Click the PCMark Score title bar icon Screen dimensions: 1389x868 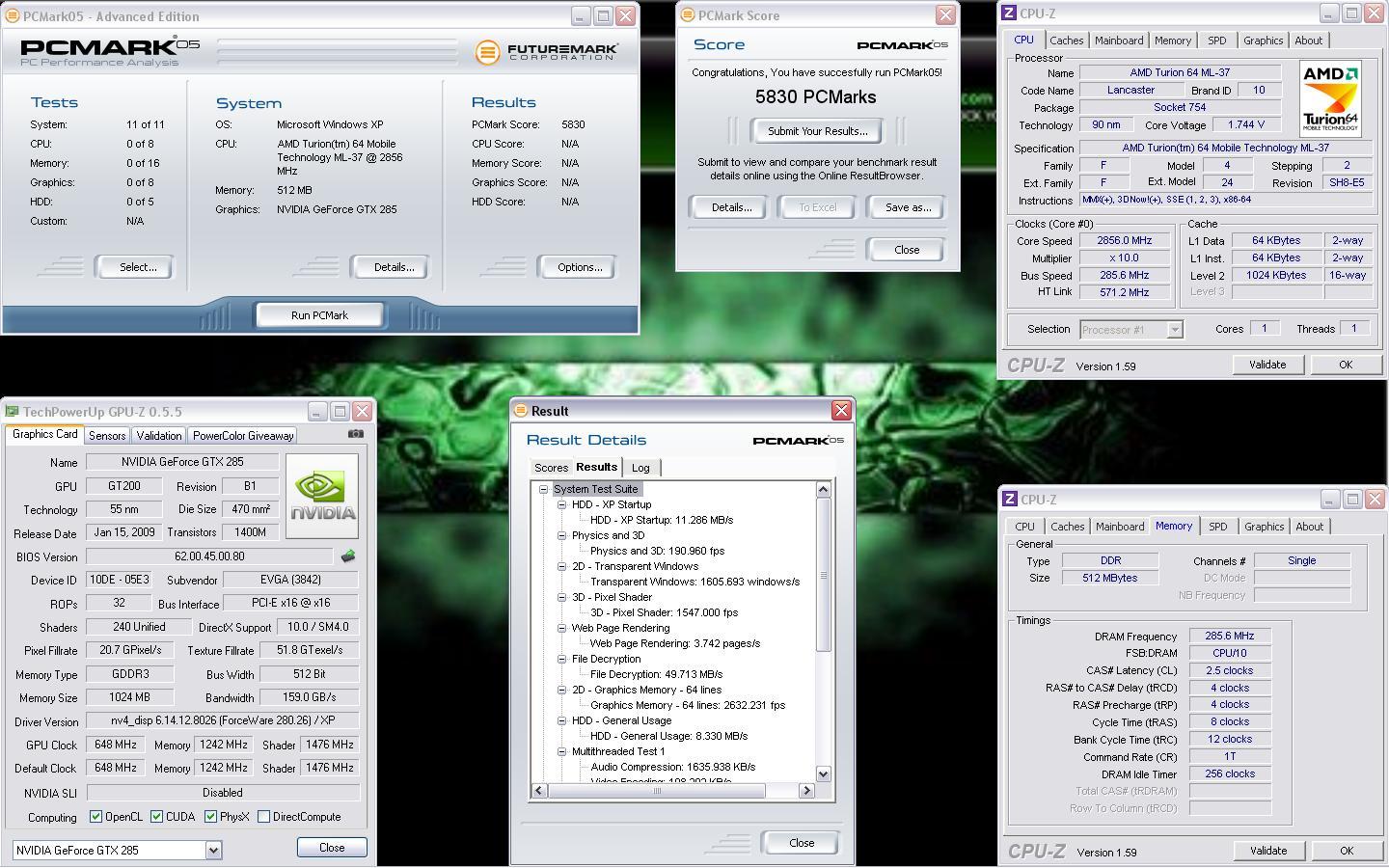coord(688,15)
